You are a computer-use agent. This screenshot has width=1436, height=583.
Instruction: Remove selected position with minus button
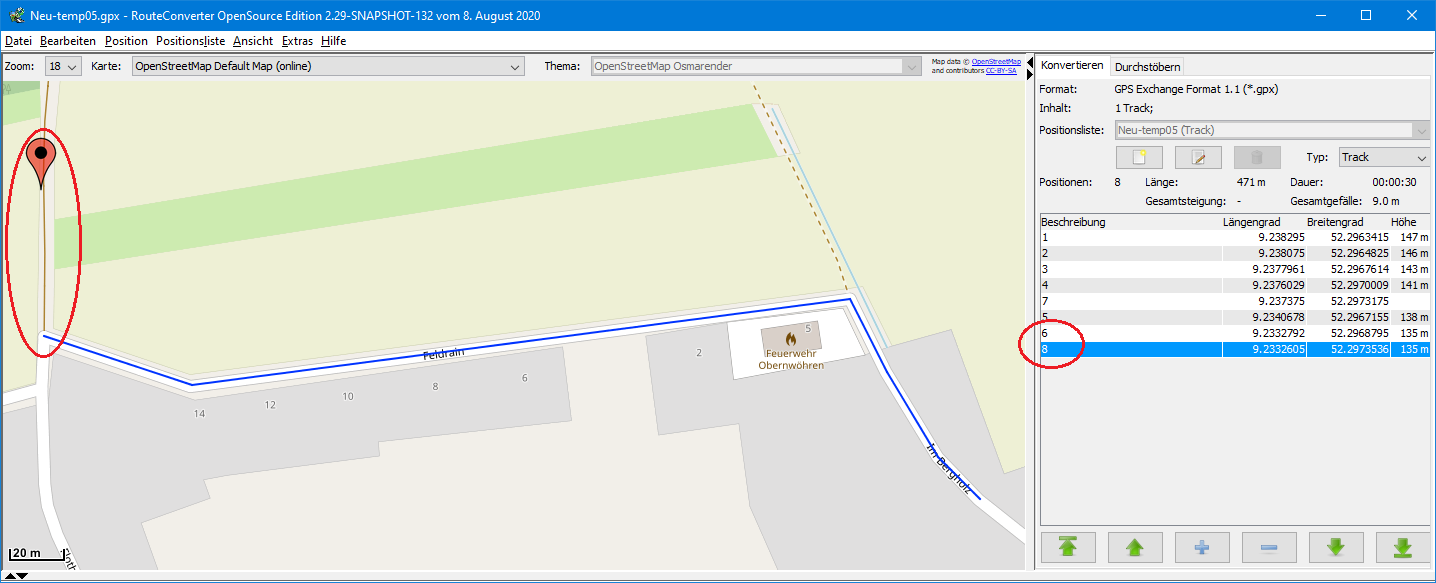[x=1269, y=547]
